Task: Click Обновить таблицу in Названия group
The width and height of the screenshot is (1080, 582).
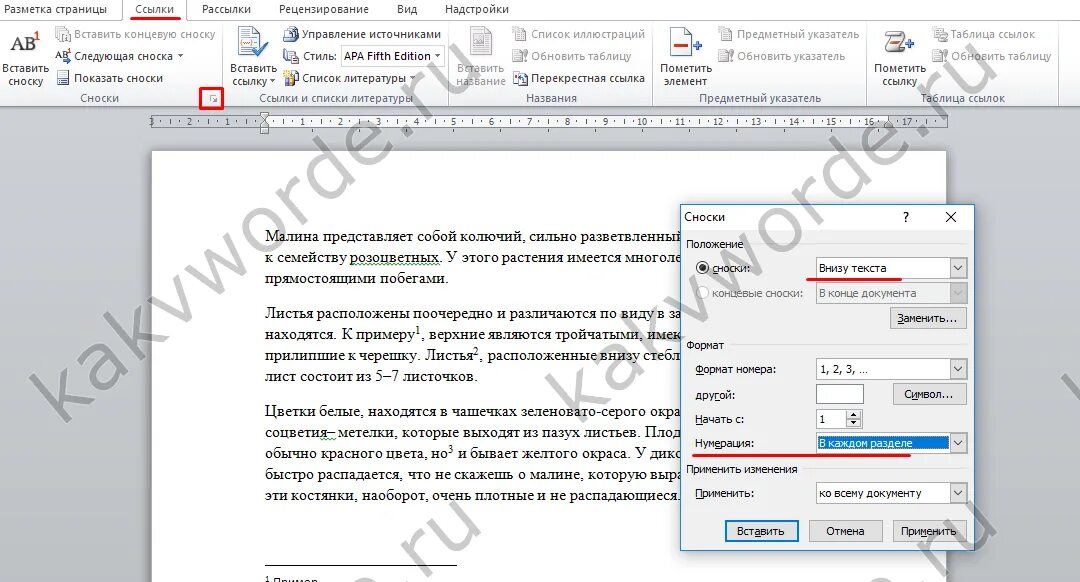Action: 572,56
